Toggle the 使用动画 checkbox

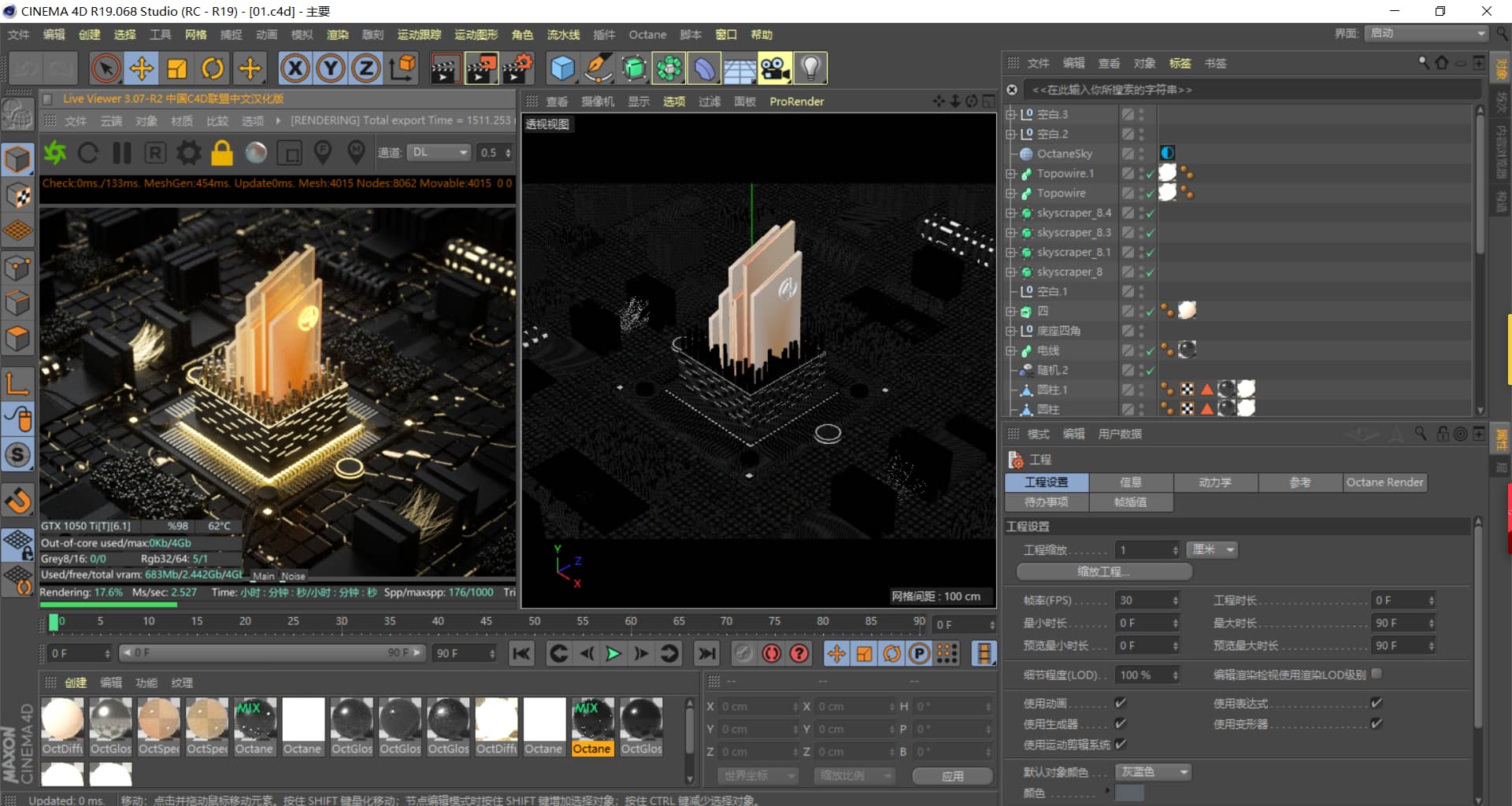tap(1121, 703)
